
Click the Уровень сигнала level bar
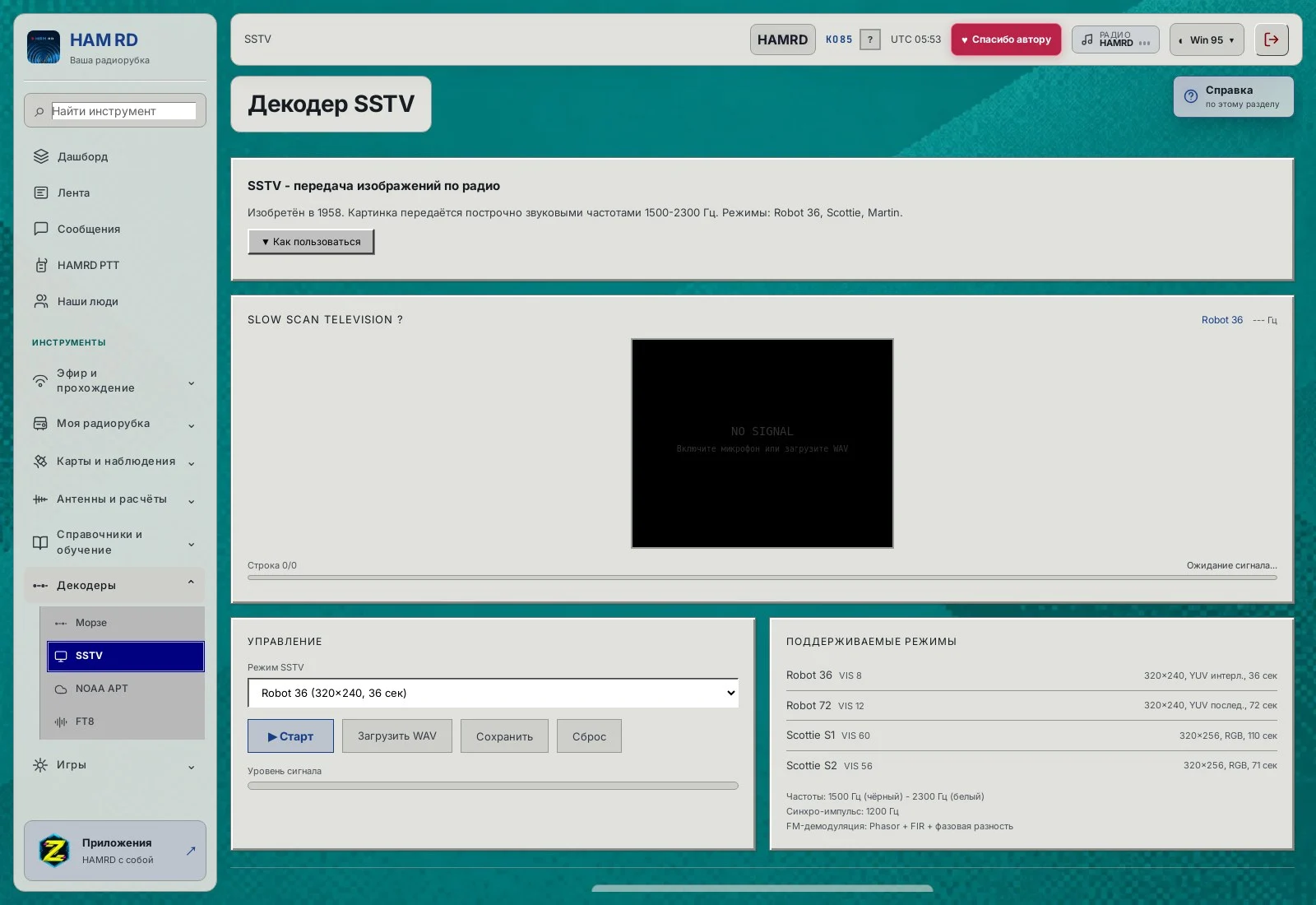point(493,786)
